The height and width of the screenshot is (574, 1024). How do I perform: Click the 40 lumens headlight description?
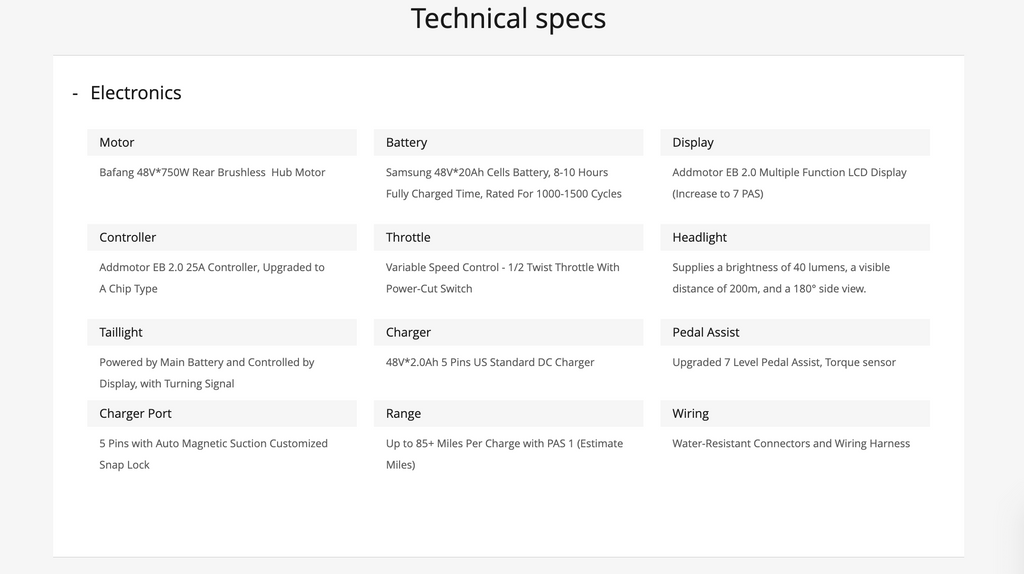pos(780,278)
